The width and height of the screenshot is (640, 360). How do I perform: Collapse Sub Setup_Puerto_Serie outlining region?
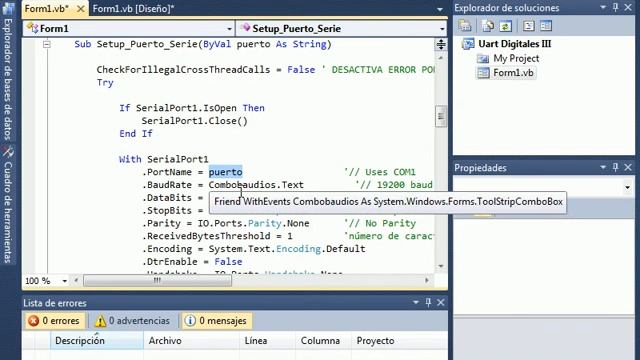(47, 44)
